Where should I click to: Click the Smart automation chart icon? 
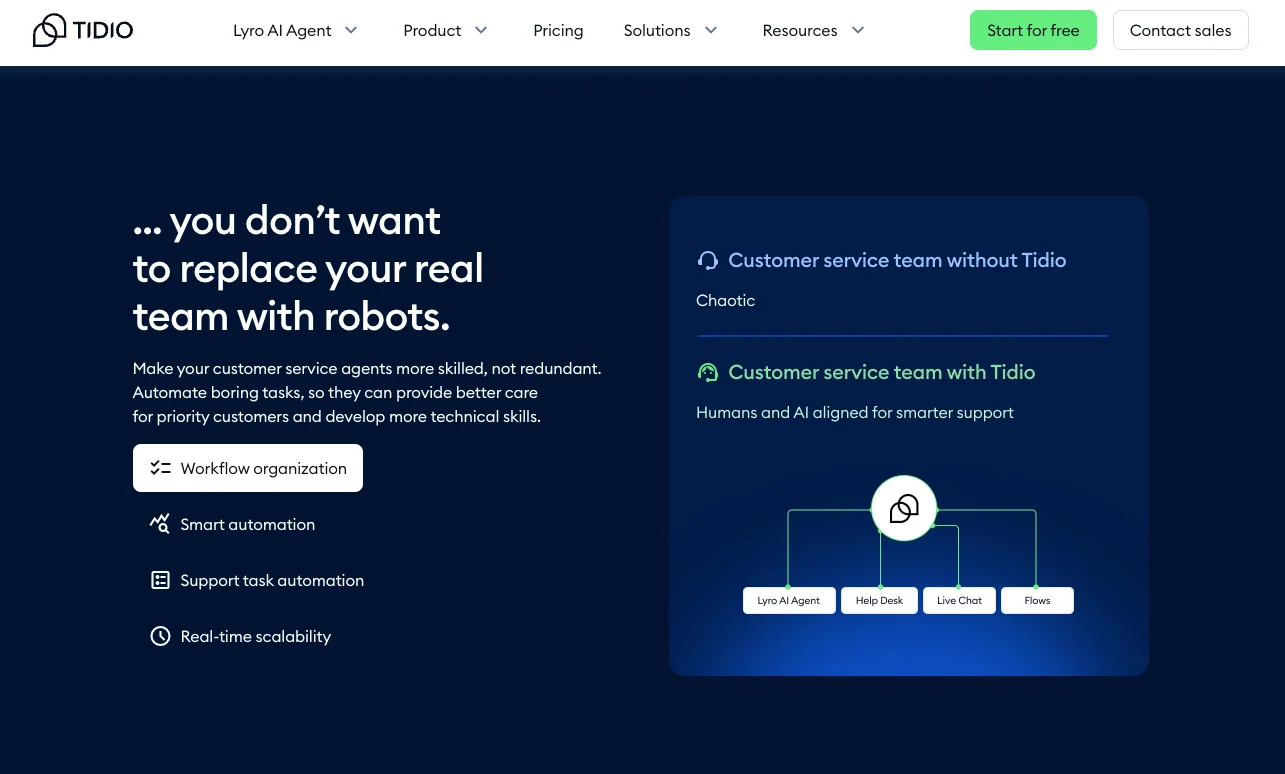pos(160,524)
